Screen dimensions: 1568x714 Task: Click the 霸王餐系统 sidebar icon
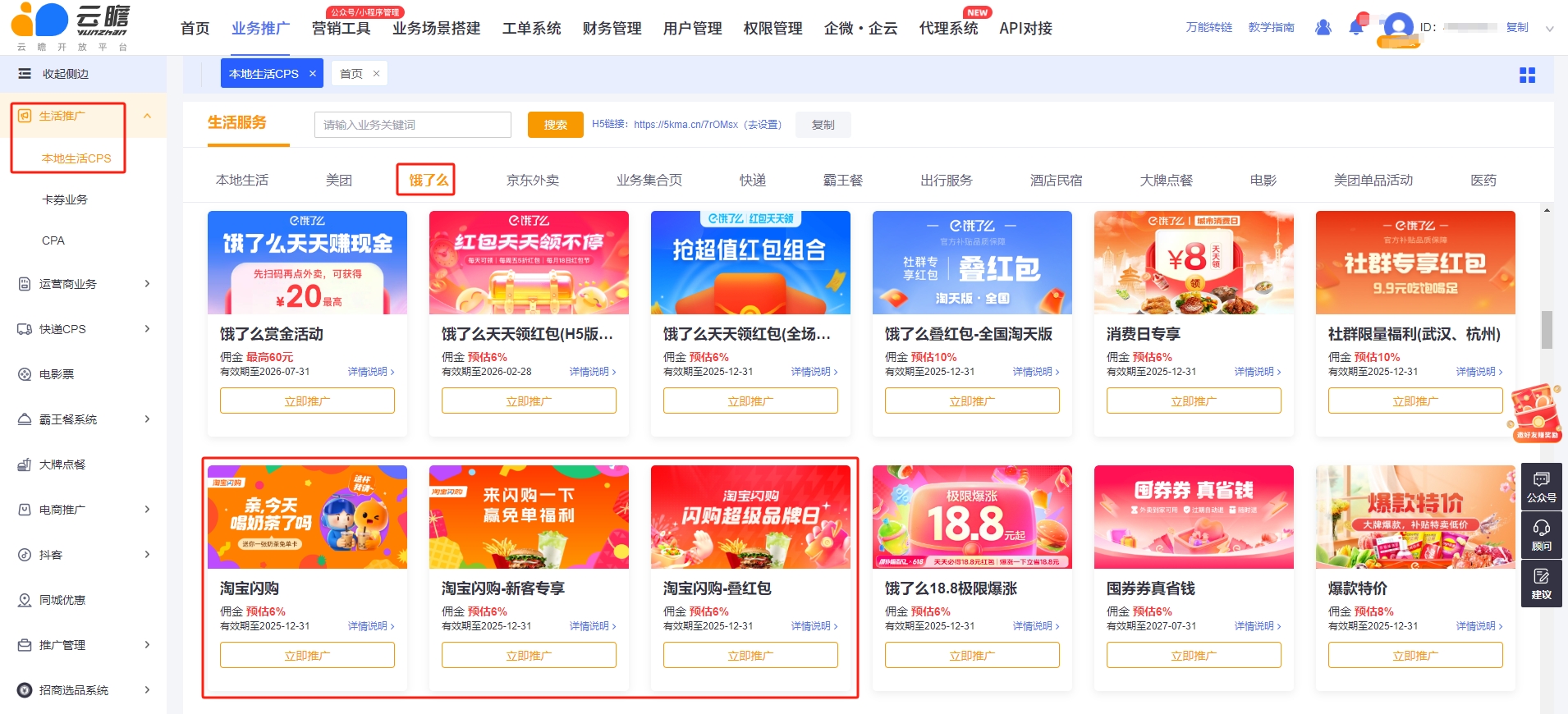pos(25,419)
